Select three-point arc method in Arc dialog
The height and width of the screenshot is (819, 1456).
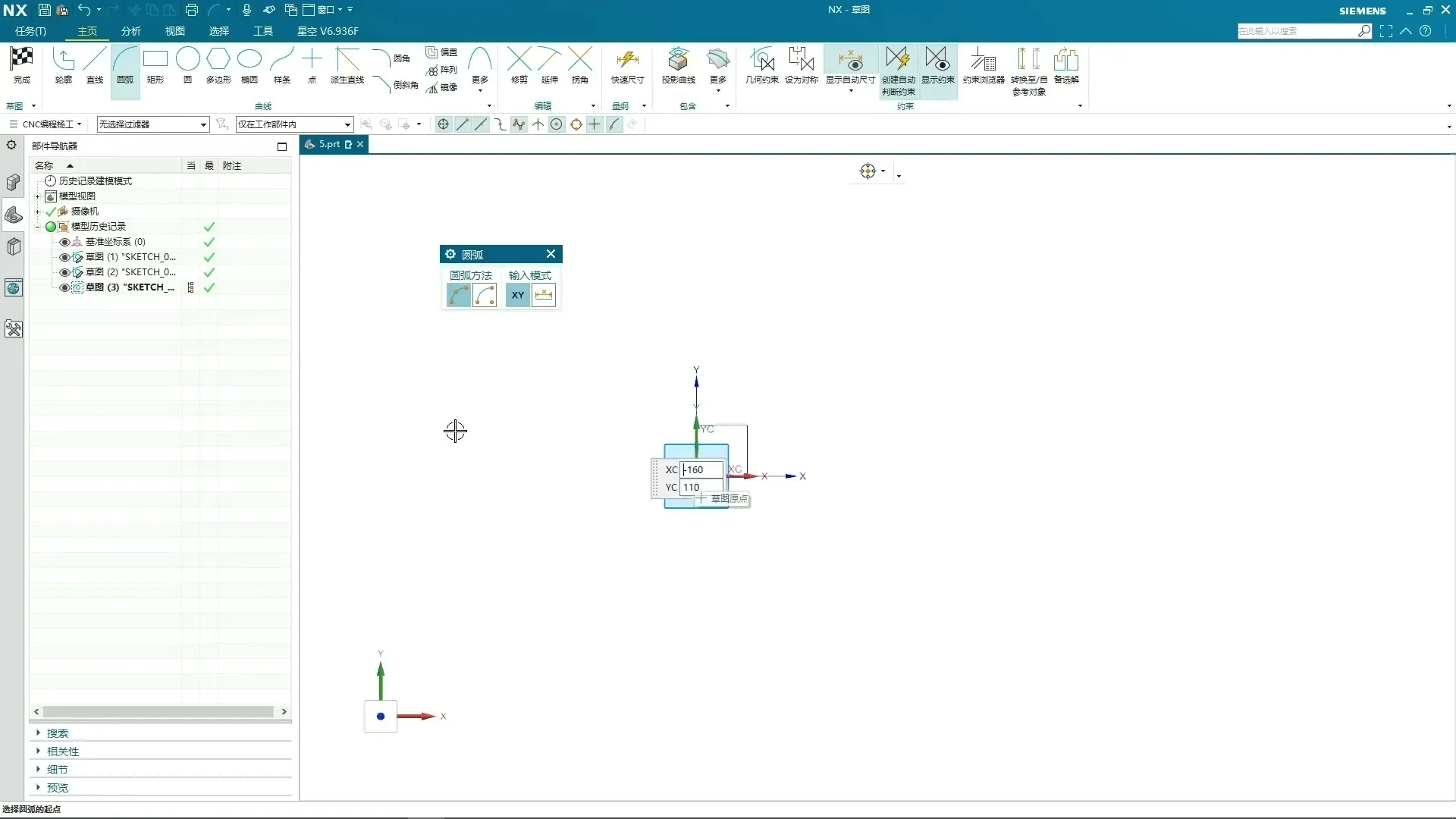pos(458,295)
